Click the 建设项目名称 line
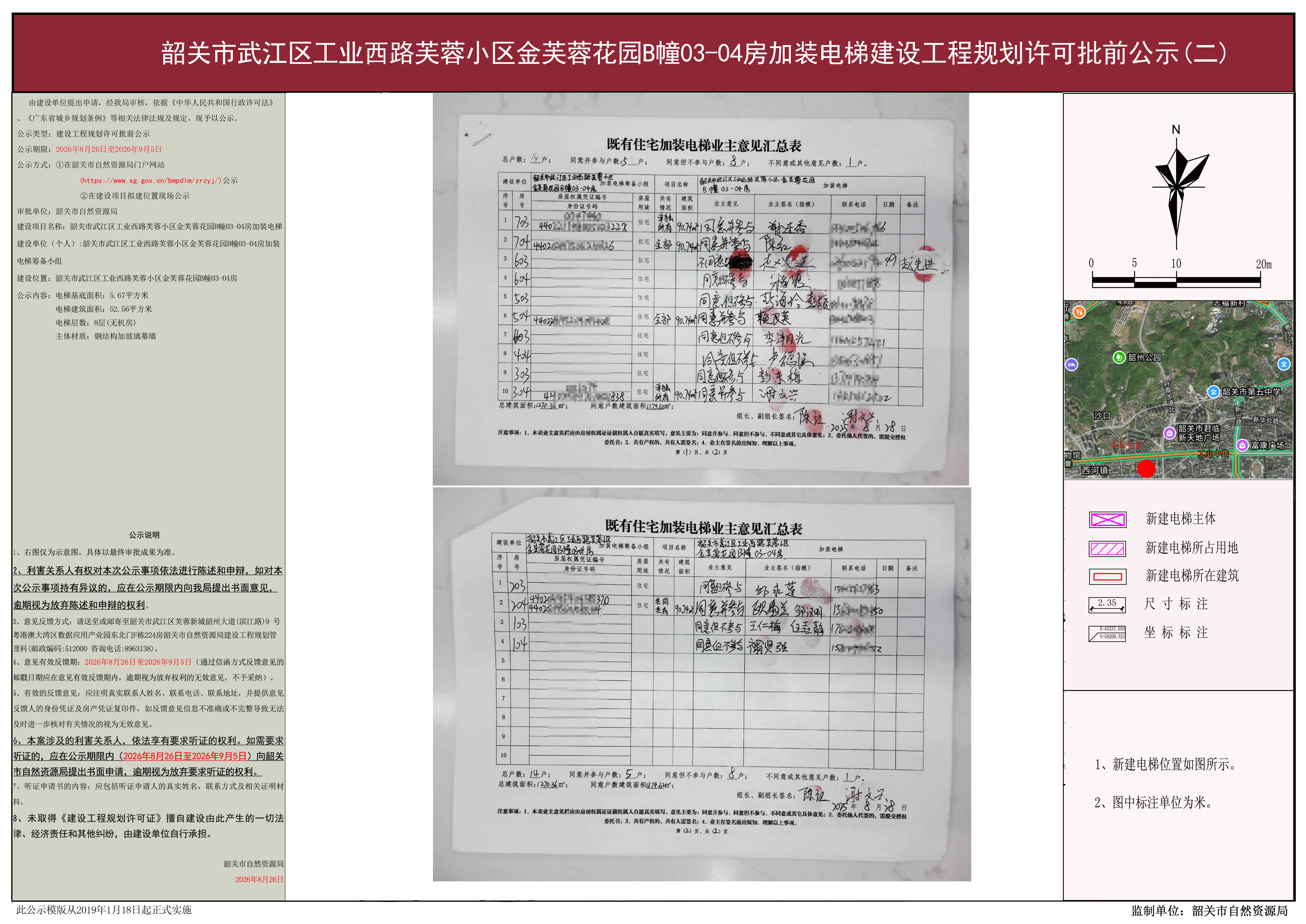This screenshot has width=1306, height=924. pos(150,226)
